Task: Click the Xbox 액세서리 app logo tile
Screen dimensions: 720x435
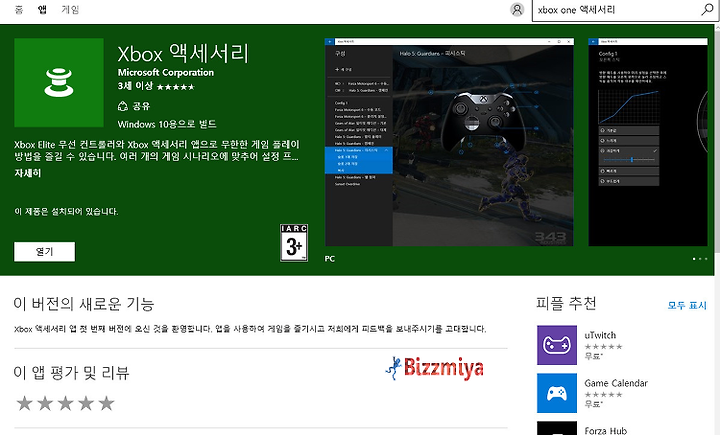Action: [59, 83]
